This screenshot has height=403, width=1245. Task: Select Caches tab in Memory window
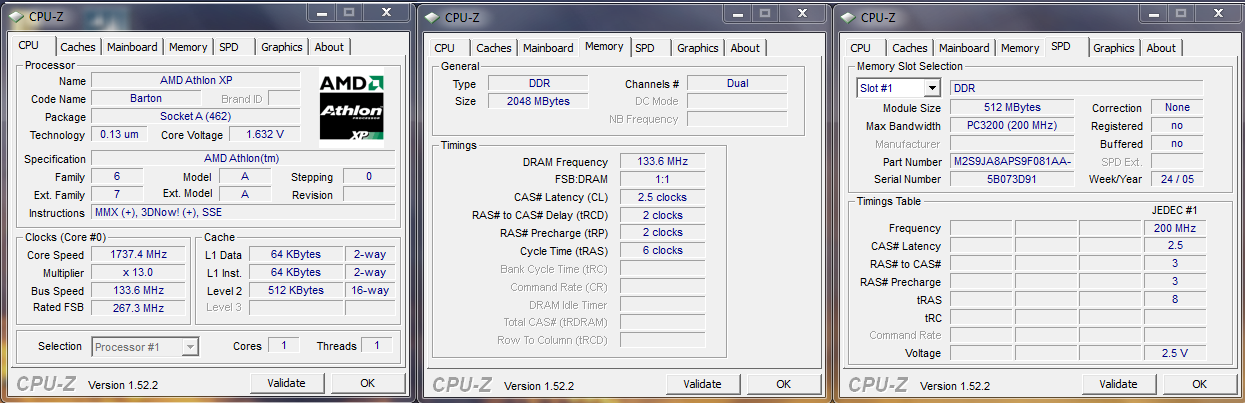click(x=494, y=48)
